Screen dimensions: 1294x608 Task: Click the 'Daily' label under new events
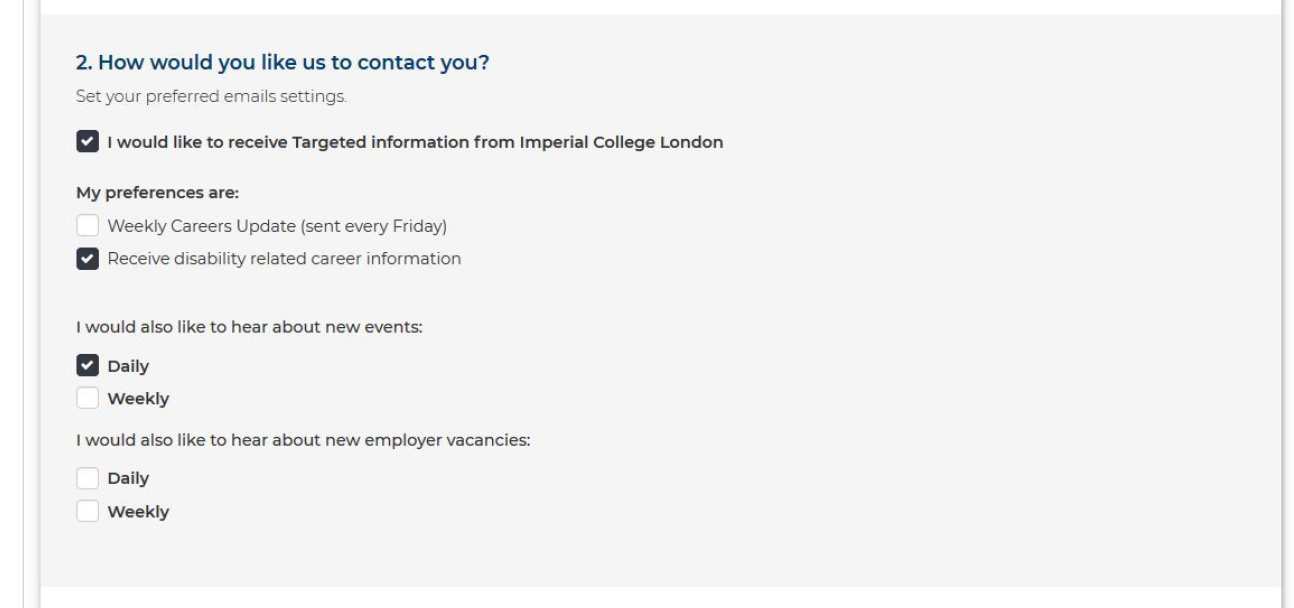tap(128, 366)
